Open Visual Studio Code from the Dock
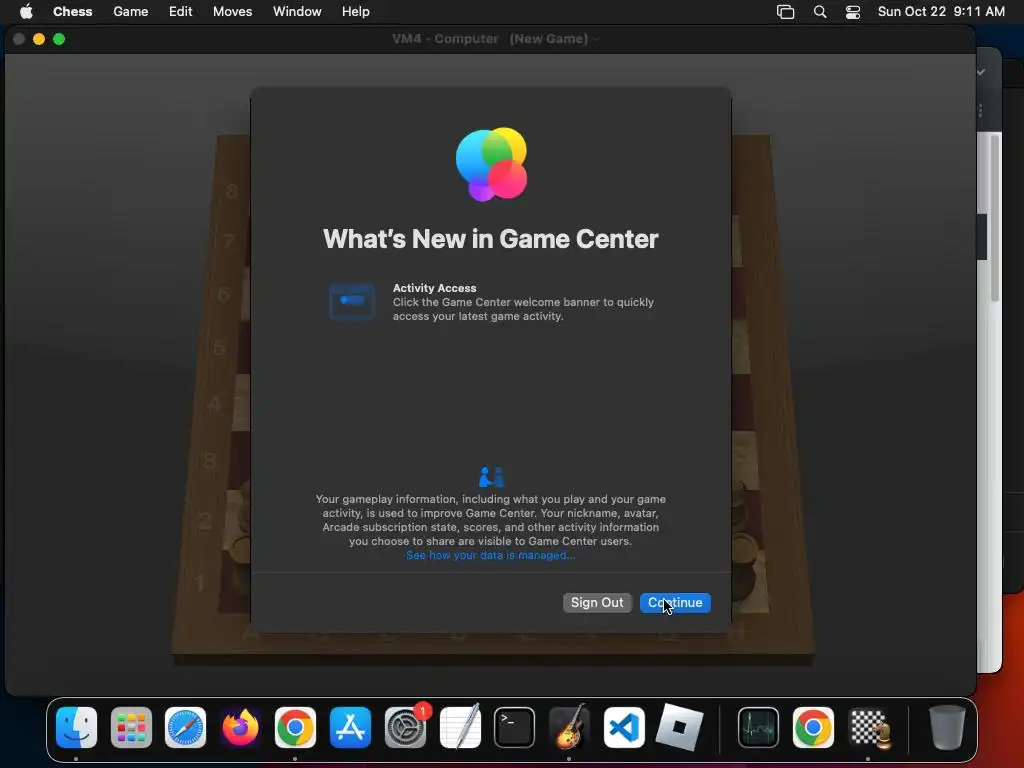 click(624, 727)
